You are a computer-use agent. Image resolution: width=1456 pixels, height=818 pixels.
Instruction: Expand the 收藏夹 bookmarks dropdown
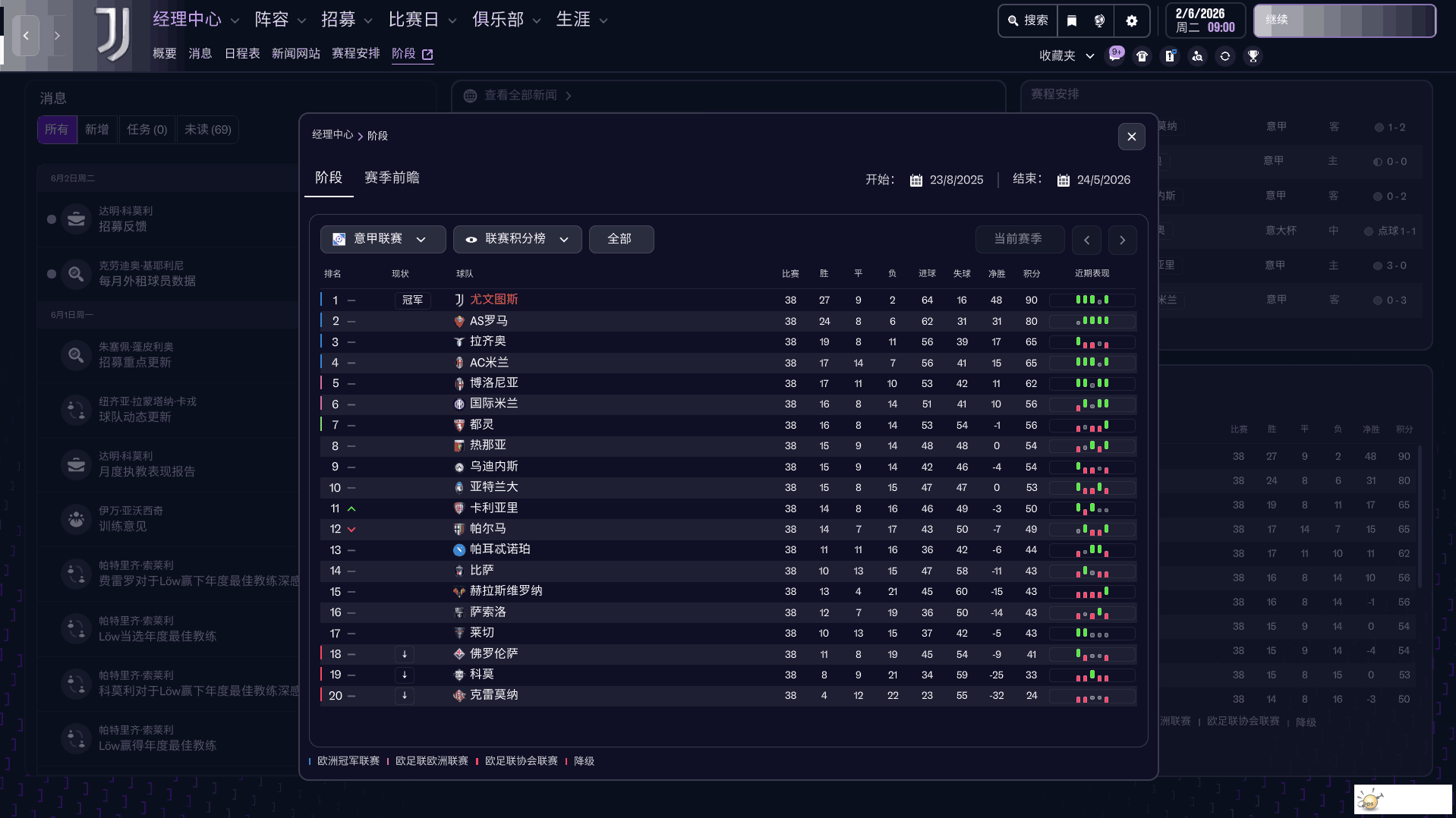[x=1066, y=56]
